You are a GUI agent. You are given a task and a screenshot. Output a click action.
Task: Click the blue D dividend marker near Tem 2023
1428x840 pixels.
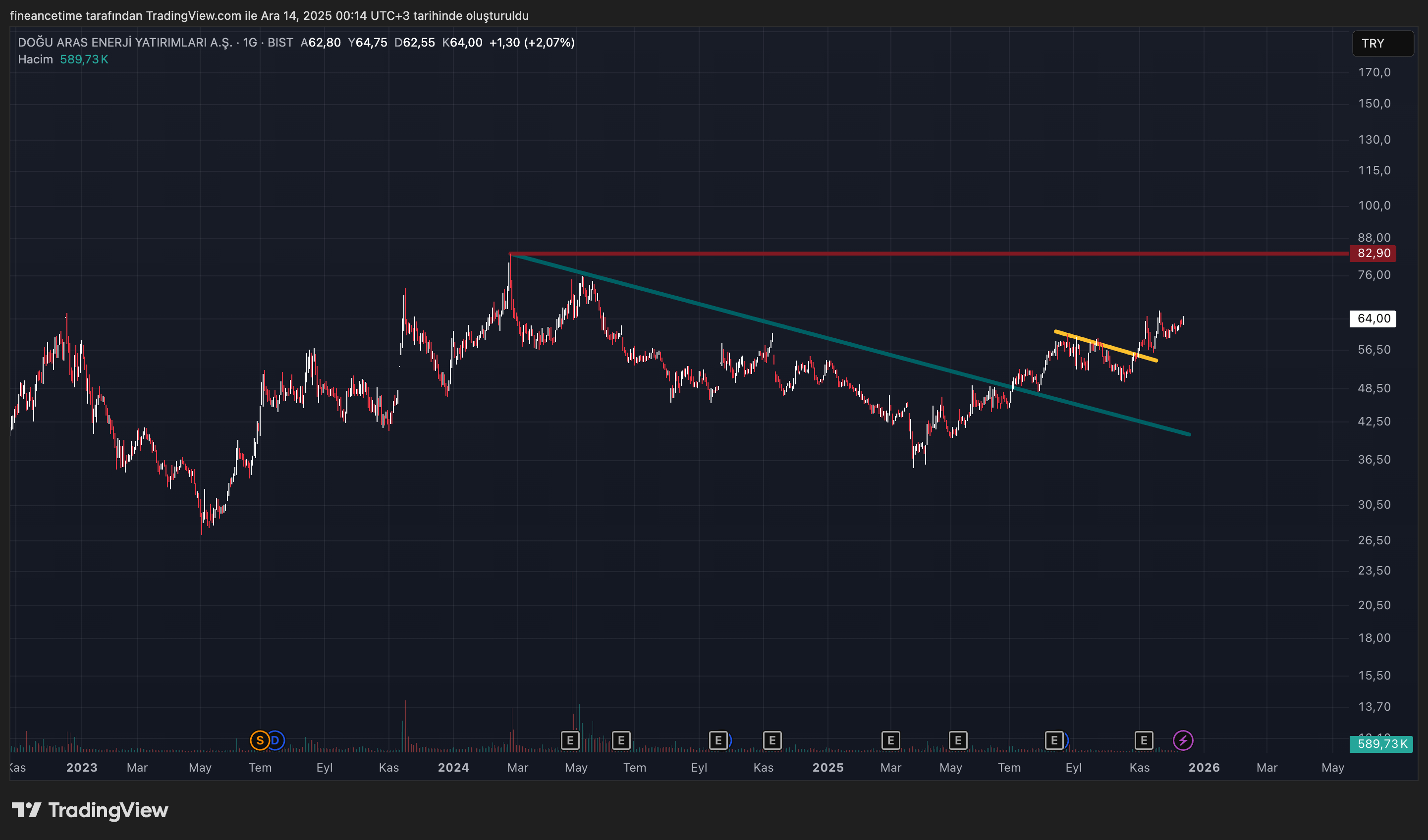(x=277, y=740)
